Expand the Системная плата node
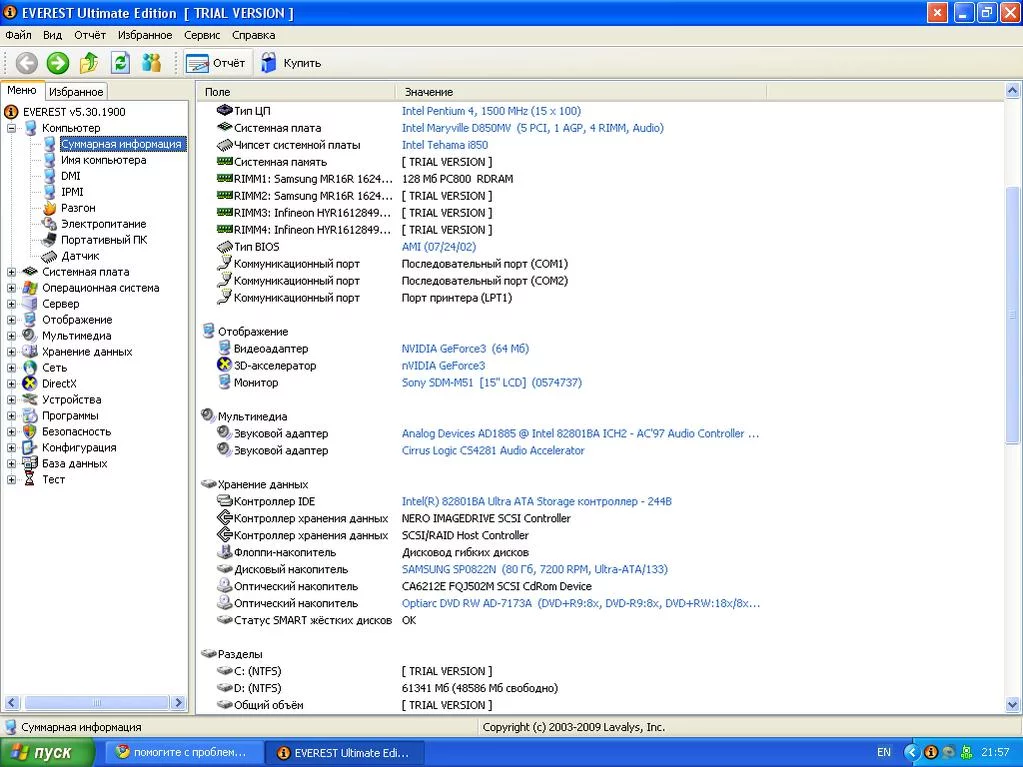 click(x=11, y=272)
